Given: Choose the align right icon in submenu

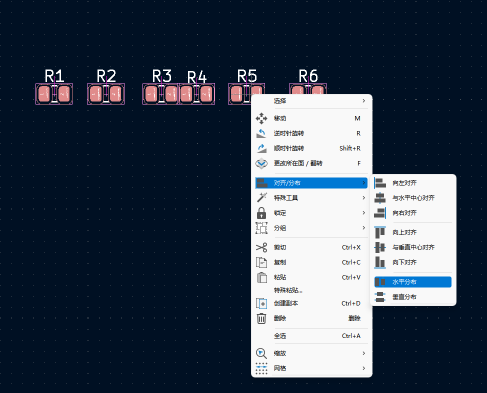Looking at the screenshot, I should (380, 213).
